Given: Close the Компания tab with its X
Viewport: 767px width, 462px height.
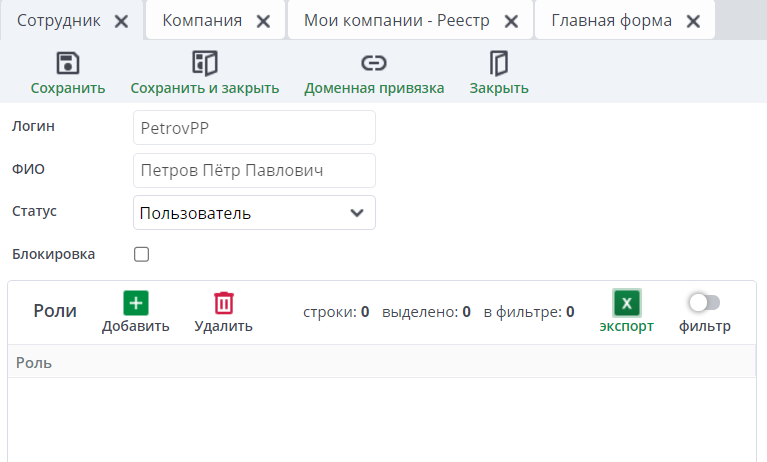Looking at the screenshot, I should 263,21.
